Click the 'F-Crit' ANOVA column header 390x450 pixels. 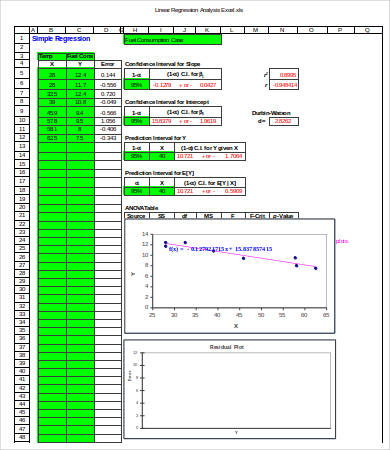[x=257, y=216]
